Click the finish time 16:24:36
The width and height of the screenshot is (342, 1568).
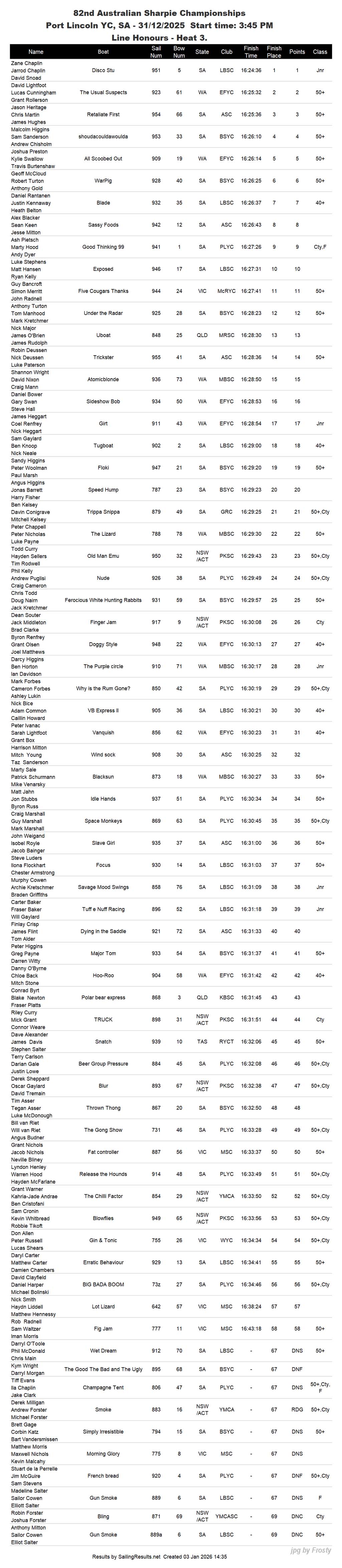(x=250, y=71)
